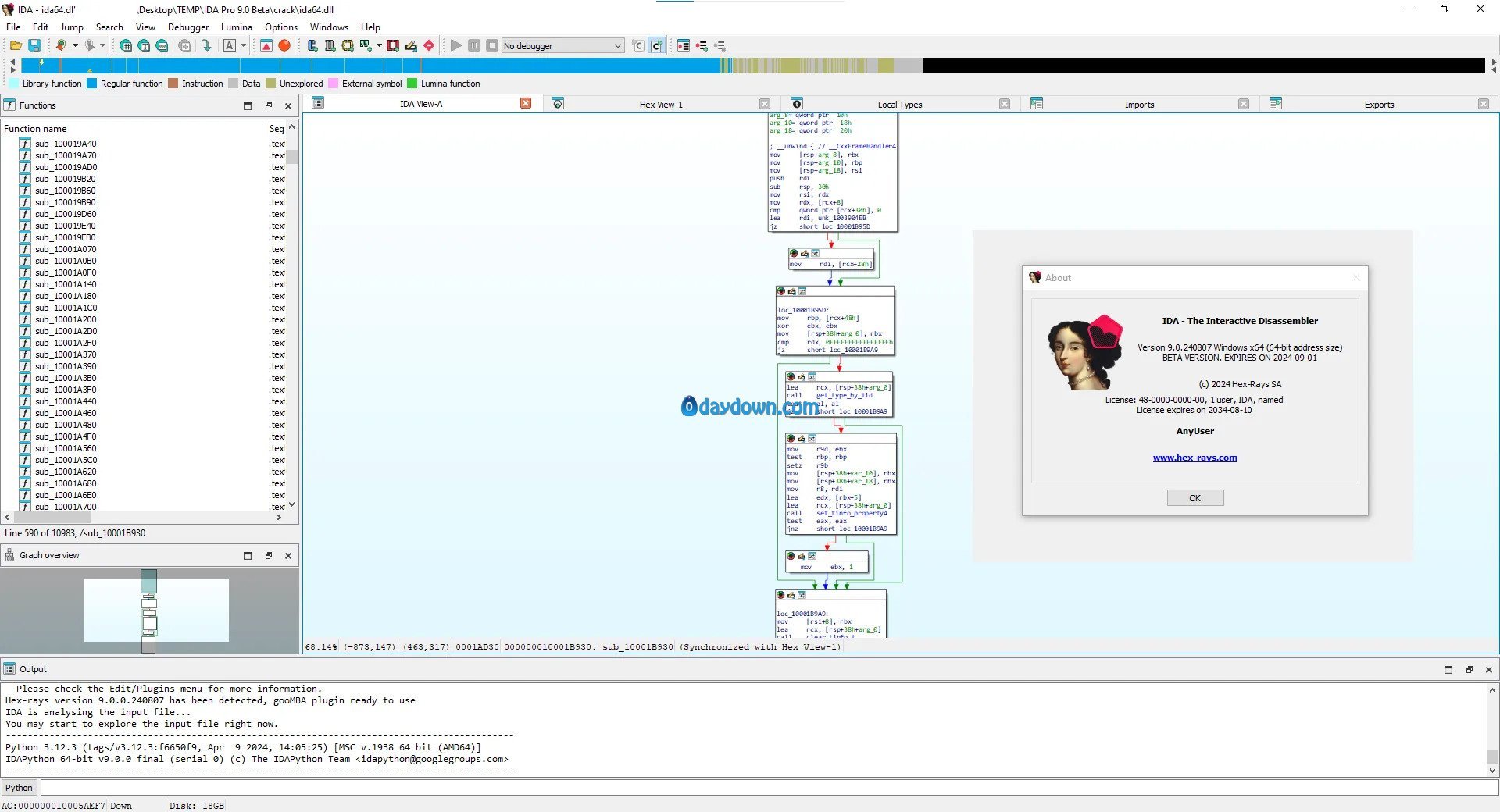Click the Functions list scroll-up arrow

click(x=291, y=127)
